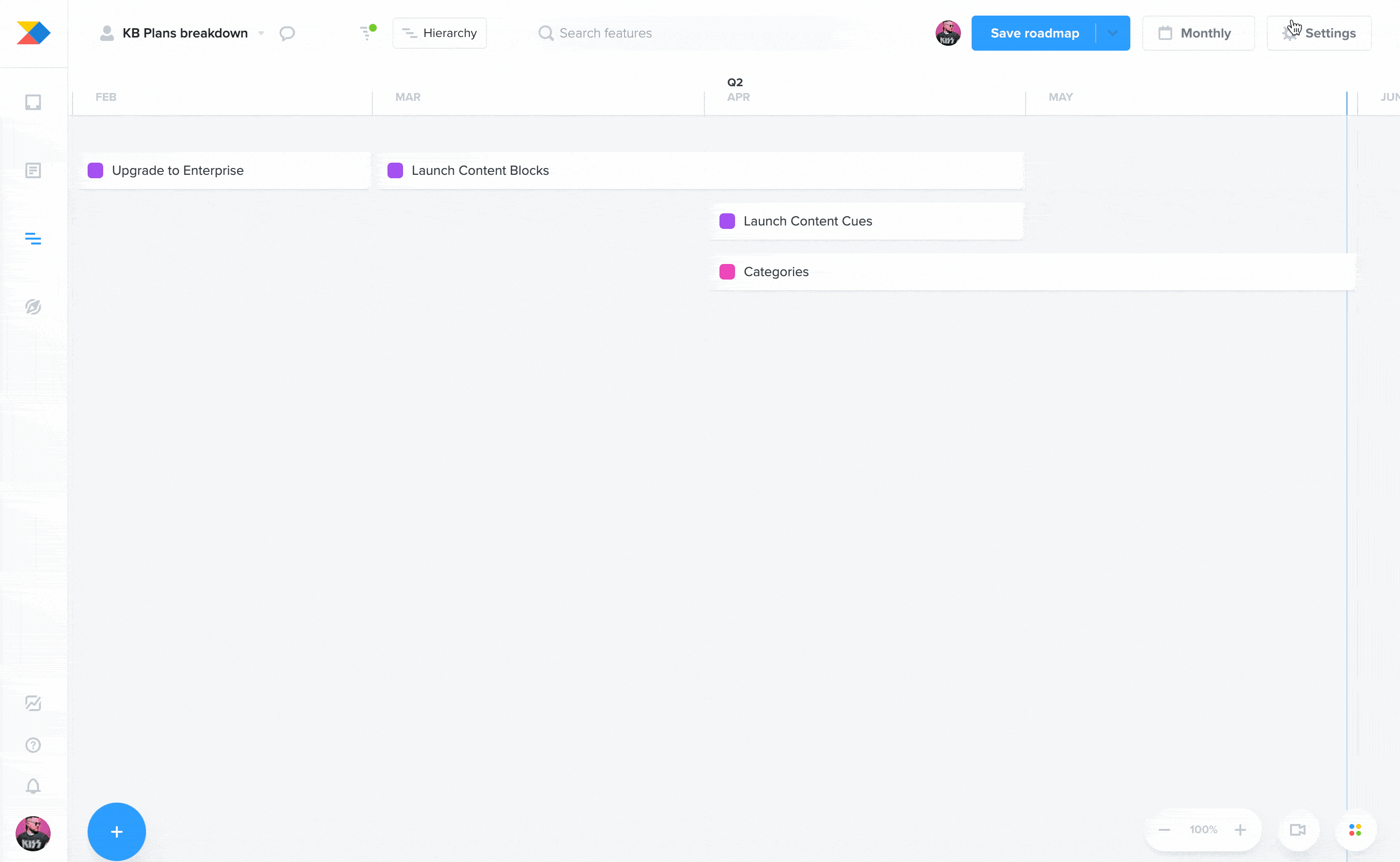Screen dimensions: 1400x862
Task: Open the compass discovery icon in sidebar
Action: point(33,307)
